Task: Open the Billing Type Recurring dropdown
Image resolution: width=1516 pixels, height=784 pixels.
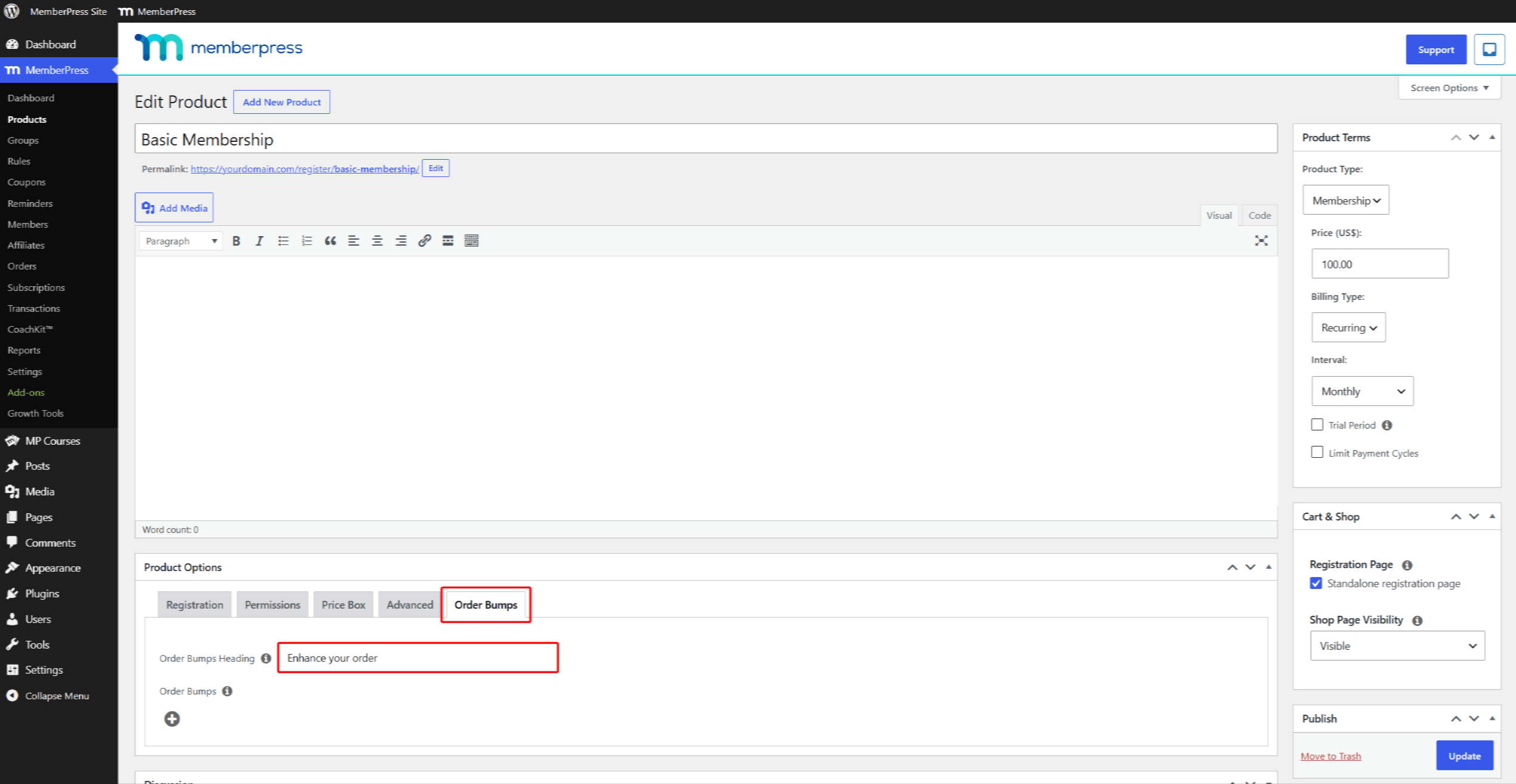Action: [1348, 327]
